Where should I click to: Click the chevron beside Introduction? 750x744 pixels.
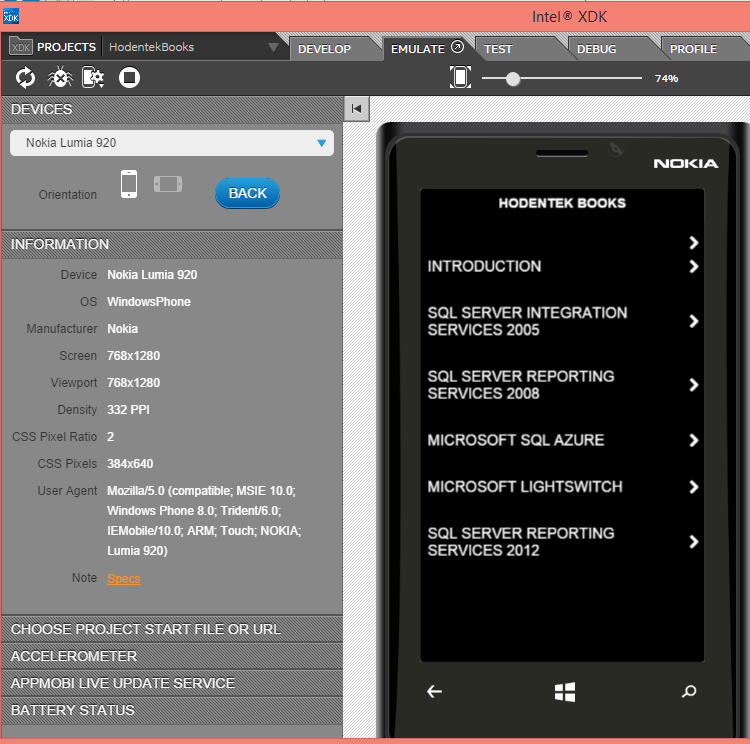694,266
